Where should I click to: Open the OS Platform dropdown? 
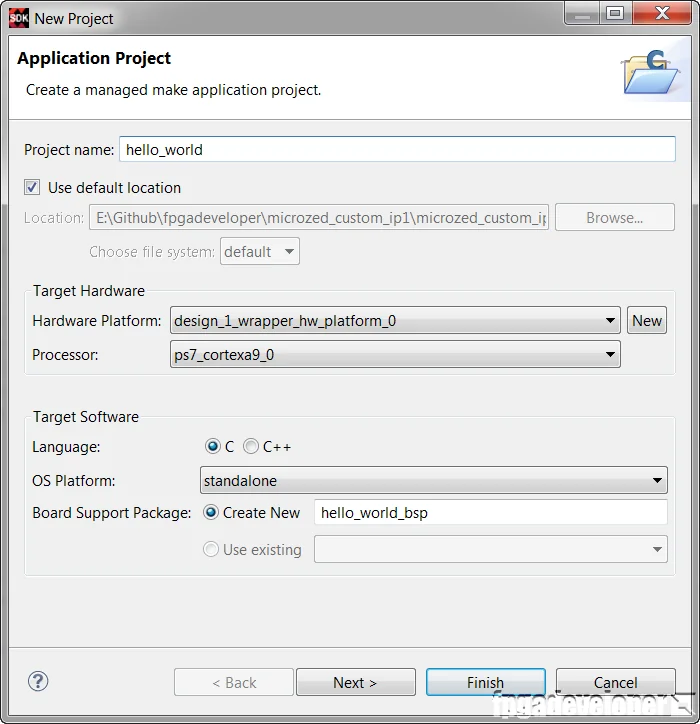pos(434,481)
